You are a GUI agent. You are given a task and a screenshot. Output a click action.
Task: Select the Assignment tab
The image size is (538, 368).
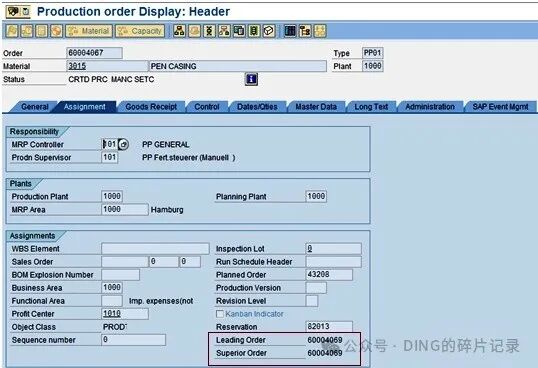84,107
